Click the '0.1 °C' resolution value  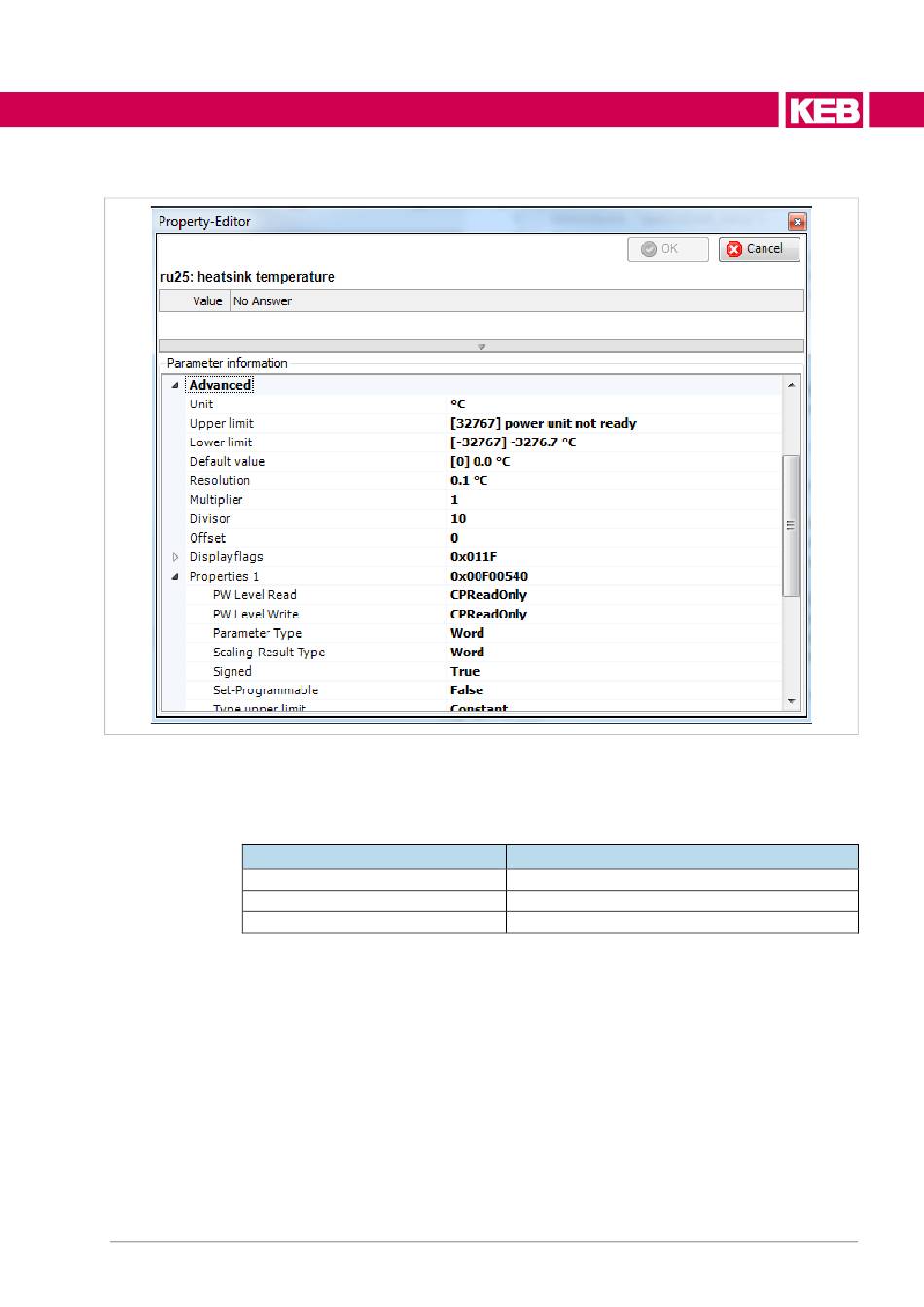[469, 481]
